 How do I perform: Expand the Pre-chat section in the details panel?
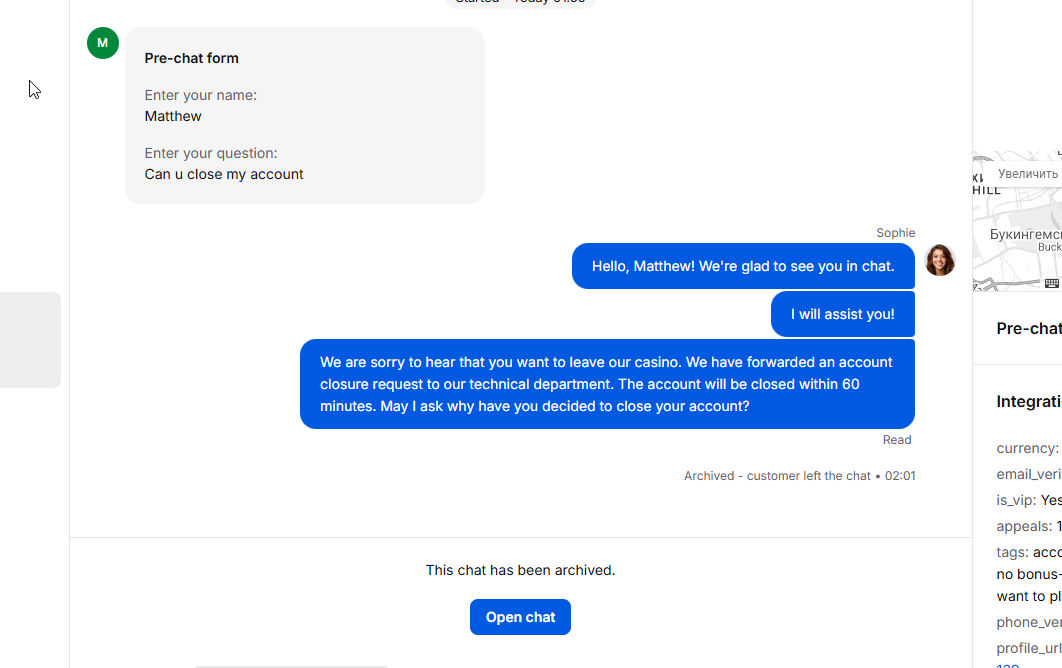click(1028, 329)
